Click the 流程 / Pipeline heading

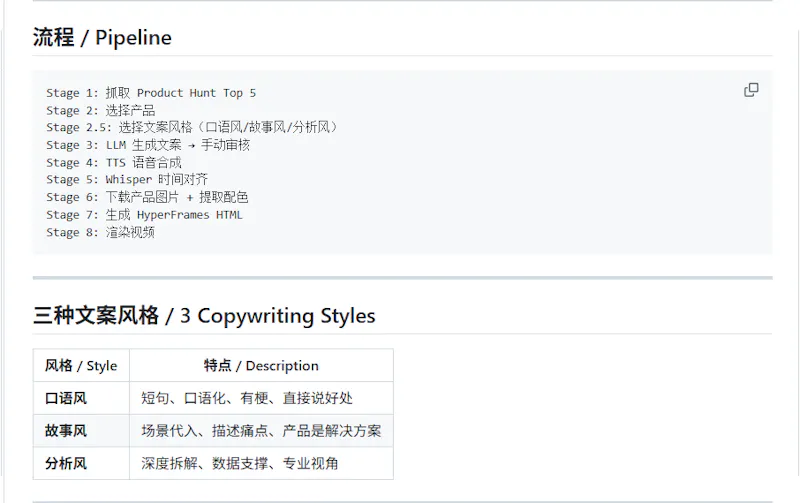pyautogui.click(x=103, y=38)
